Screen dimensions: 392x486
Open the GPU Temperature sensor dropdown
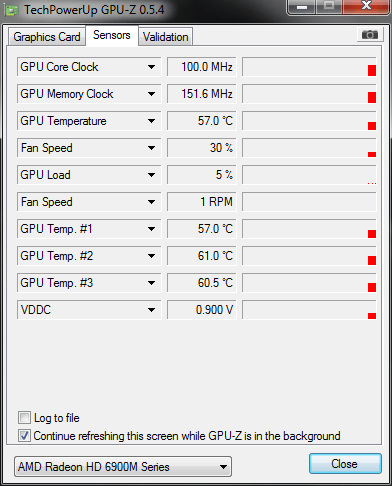coord(151,121)
